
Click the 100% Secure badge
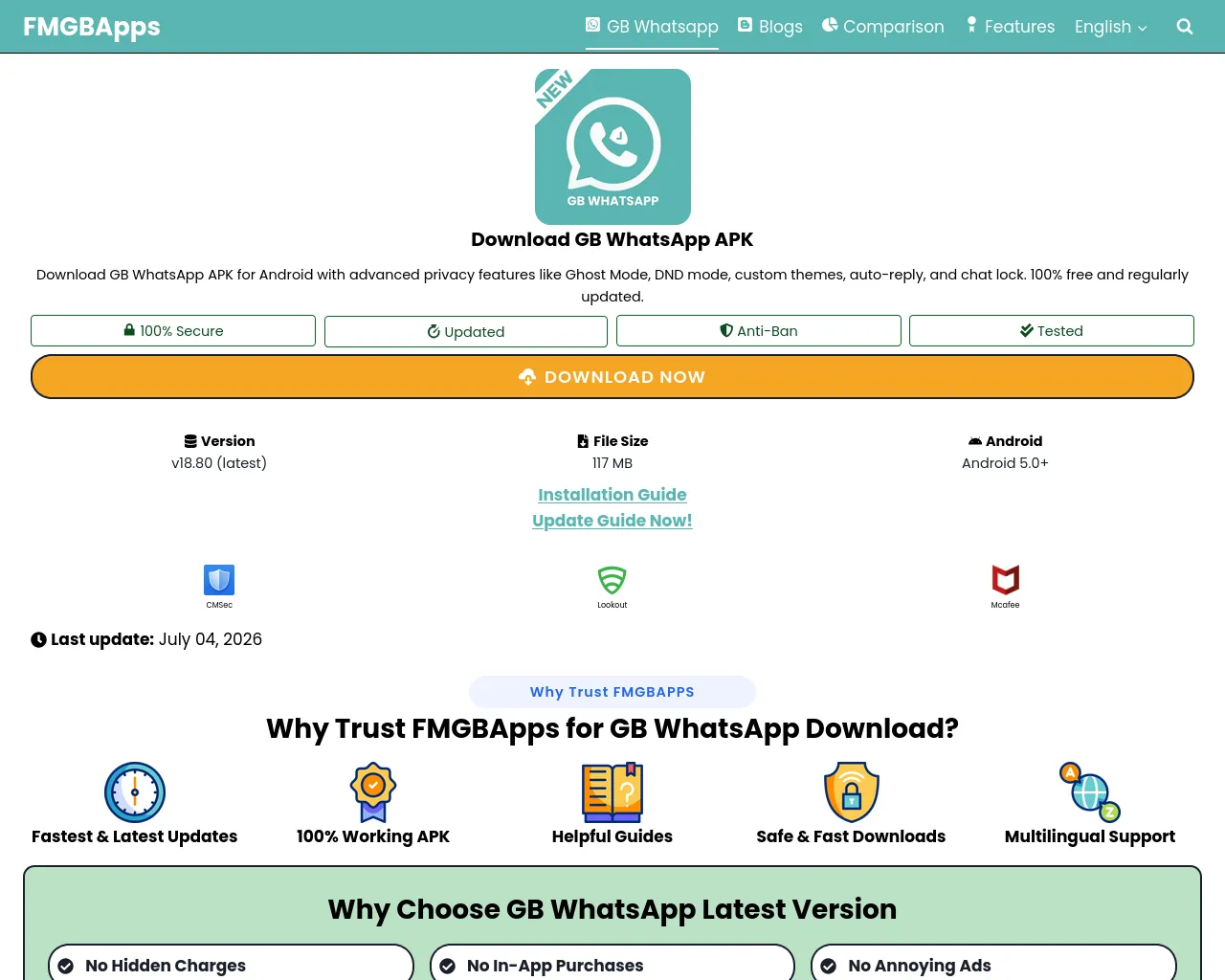click(173, 331)
